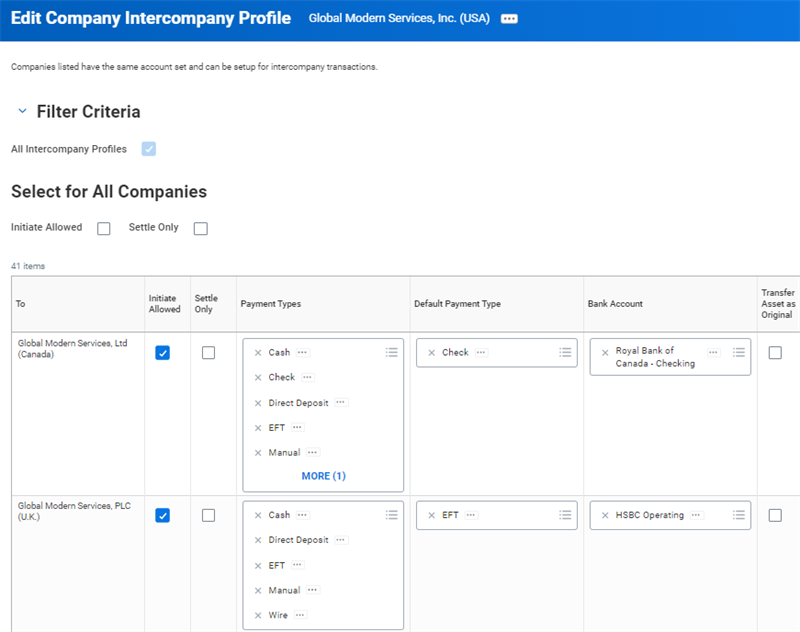Remove Wire from U.K. payment types
The height and width of the screenshot is (632, 800).
pos(258,616)
